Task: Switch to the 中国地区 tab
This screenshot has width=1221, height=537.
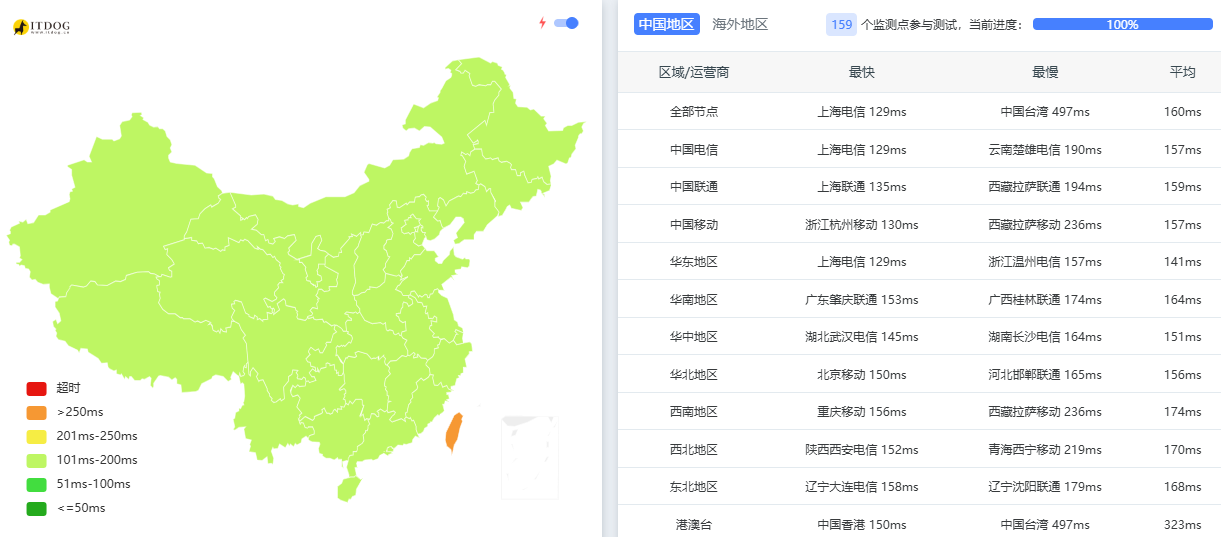Action: tap(666, 24)
